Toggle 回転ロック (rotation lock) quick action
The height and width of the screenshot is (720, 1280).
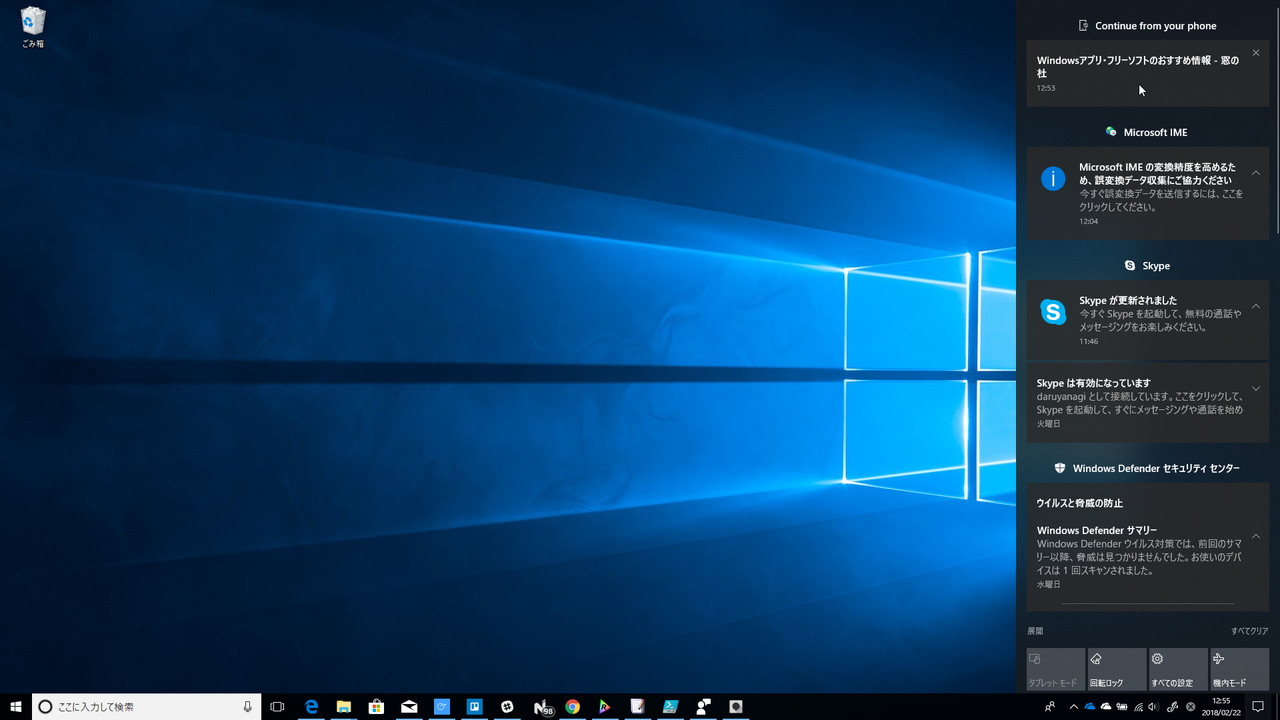[x=1116, y=669]
